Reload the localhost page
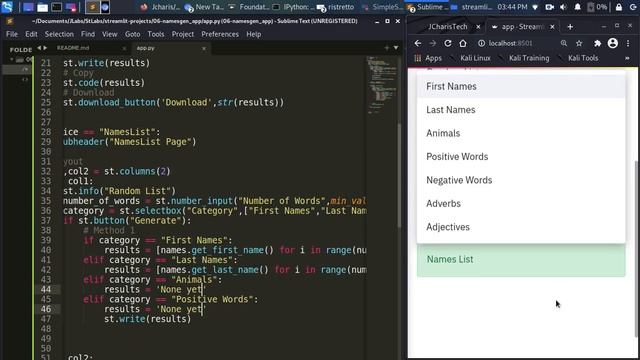Viewport: 640px width, 360px height. [x=448, y=43]
